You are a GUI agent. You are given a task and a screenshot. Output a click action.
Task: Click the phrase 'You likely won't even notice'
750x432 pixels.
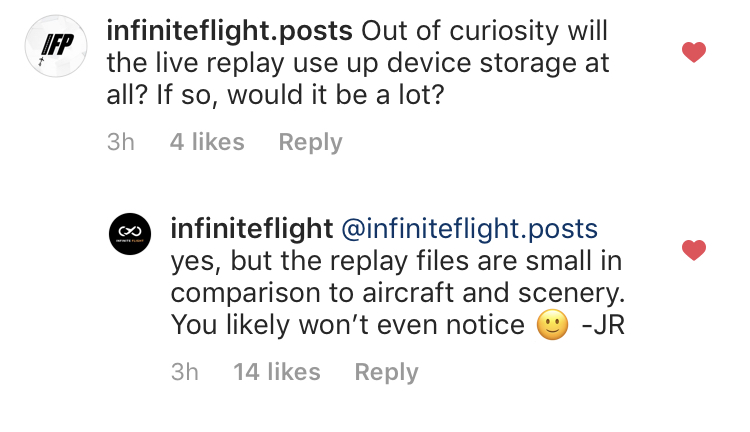pyautogui.click(x=348, y=326)
